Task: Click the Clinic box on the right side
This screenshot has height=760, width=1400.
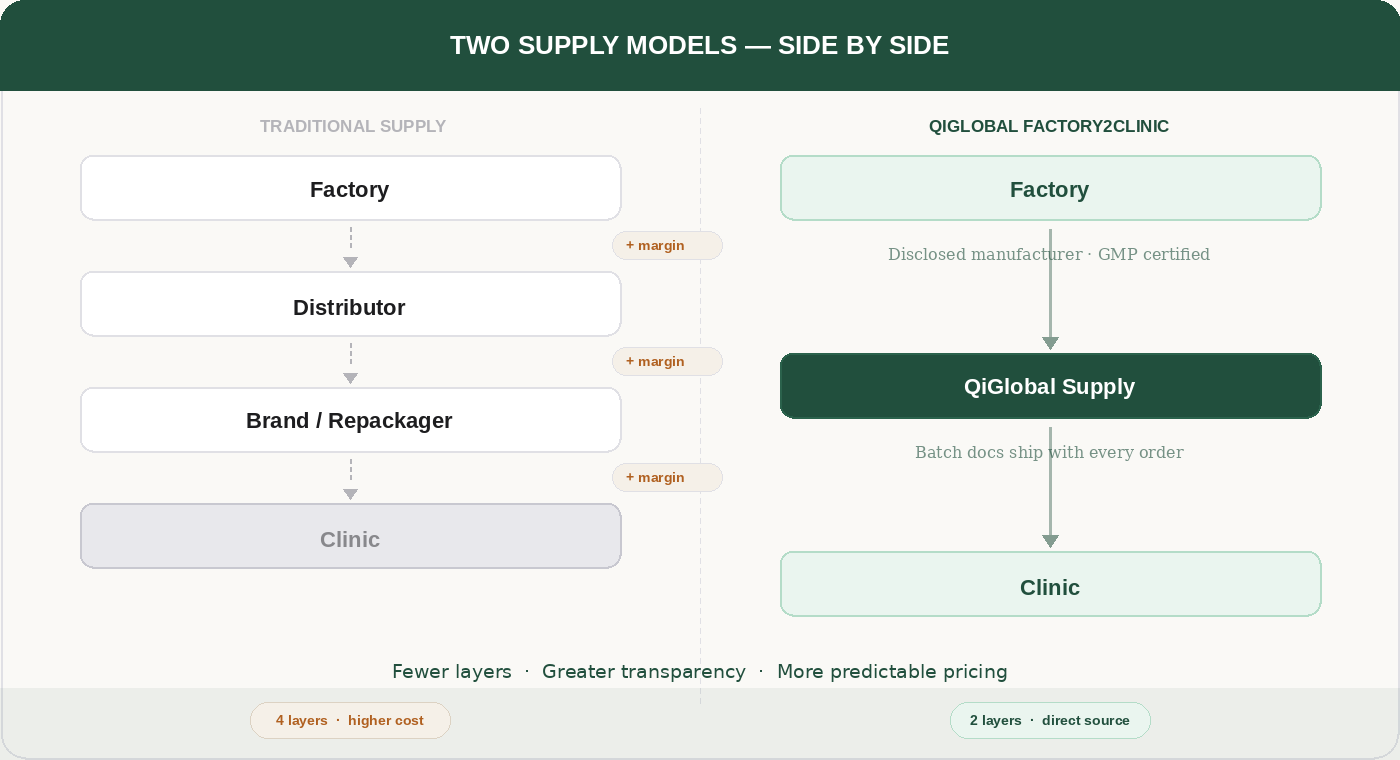Action: pos(1050,584)
